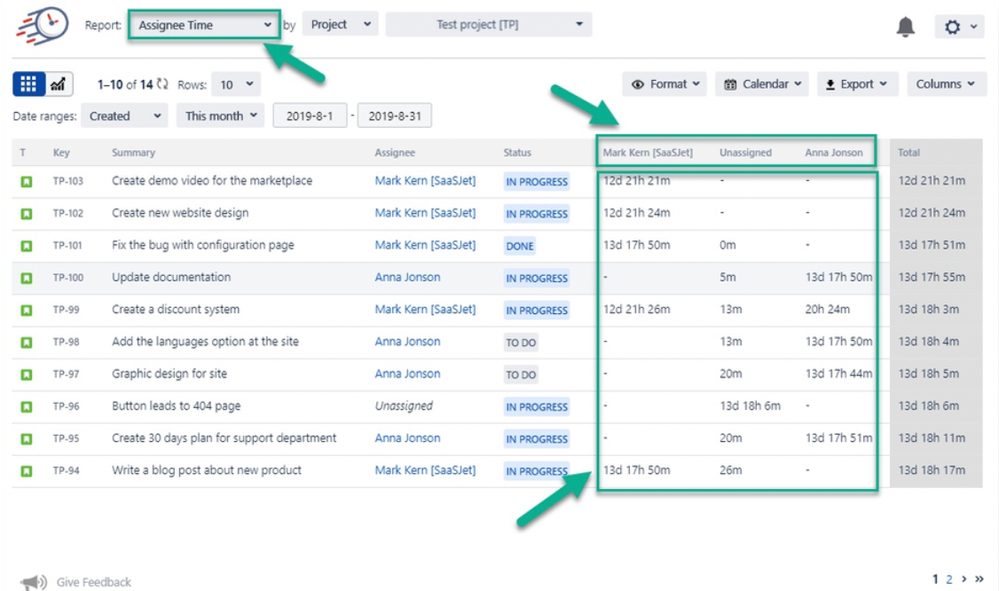
Task: Click the issue type icon for TP-94
Action: (26, 472)
